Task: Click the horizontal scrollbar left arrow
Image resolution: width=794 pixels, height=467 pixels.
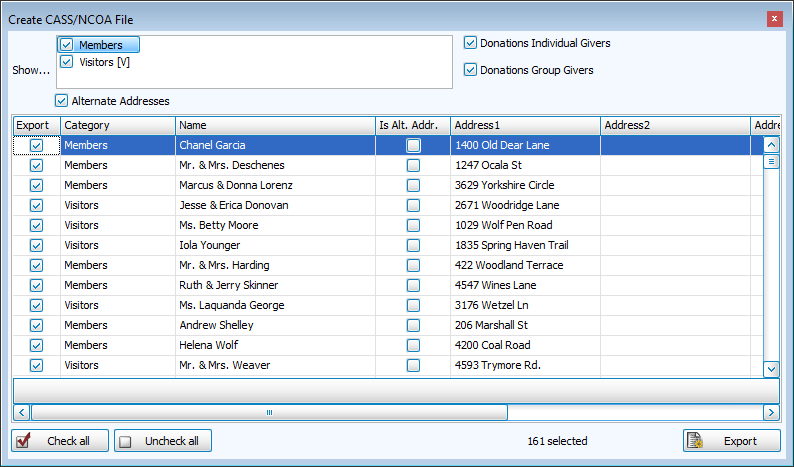Action: click(20, 412)
